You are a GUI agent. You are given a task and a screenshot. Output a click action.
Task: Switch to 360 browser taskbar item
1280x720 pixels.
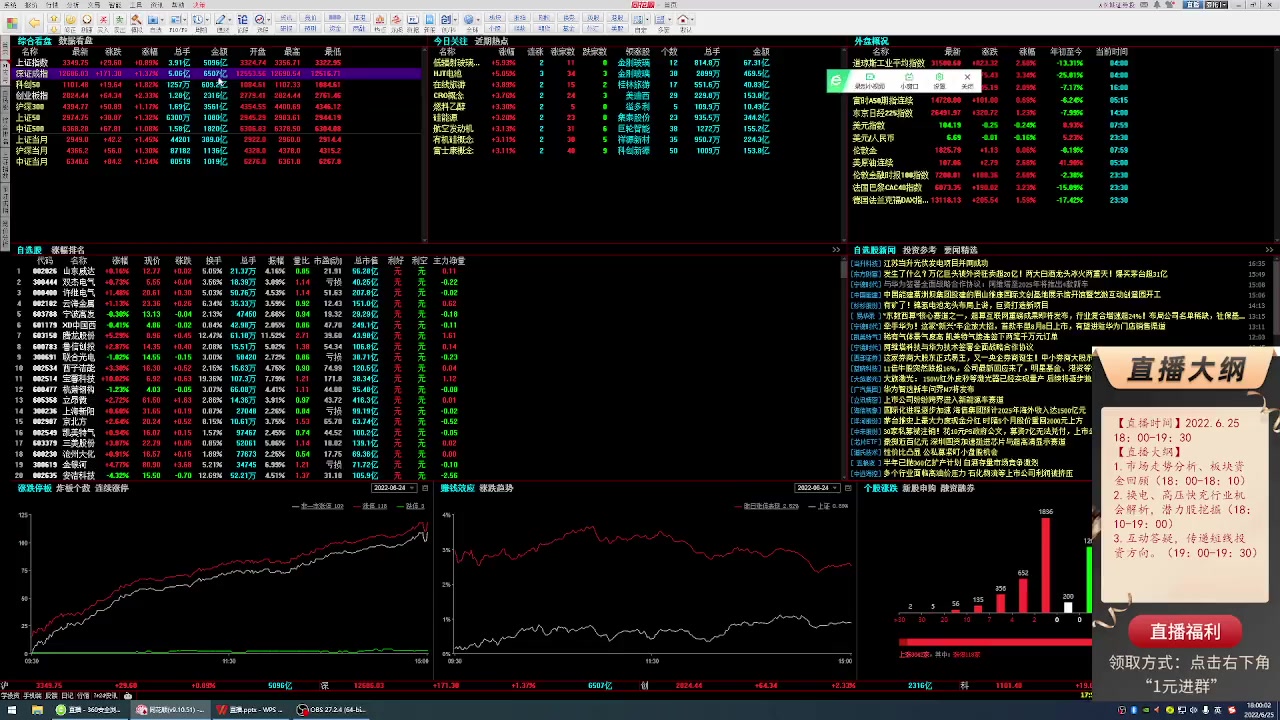(89, 710)
